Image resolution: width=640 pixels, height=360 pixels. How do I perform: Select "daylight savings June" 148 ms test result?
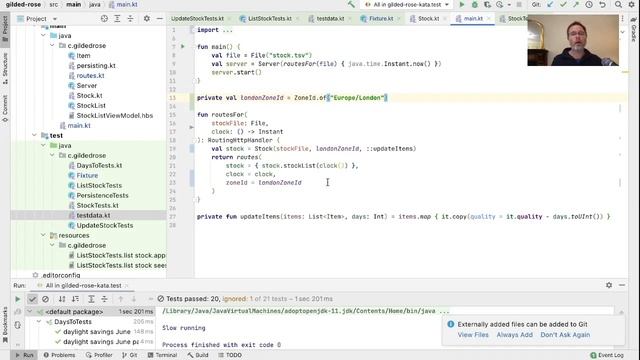click(96, 332)
